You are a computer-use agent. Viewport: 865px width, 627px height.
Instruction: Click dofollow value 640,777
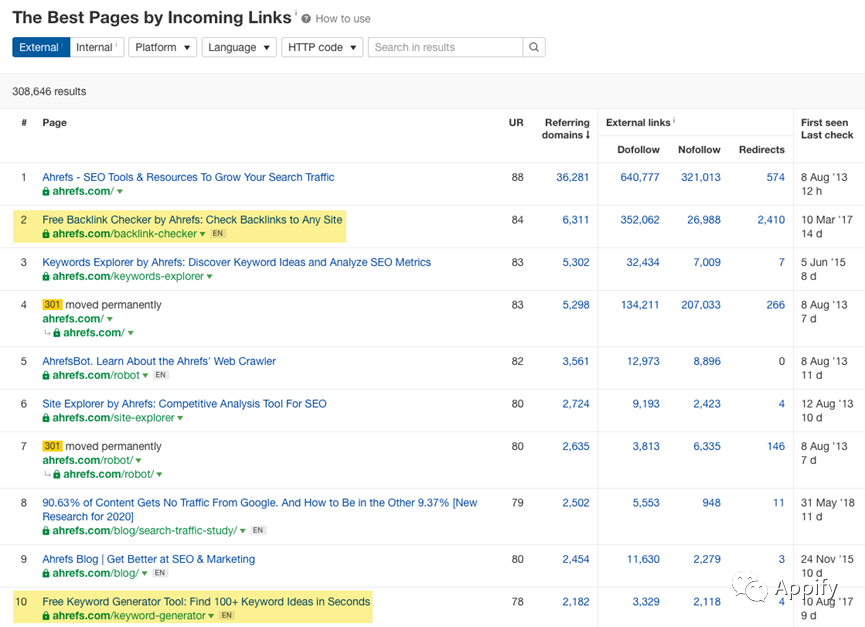point(639,177)
